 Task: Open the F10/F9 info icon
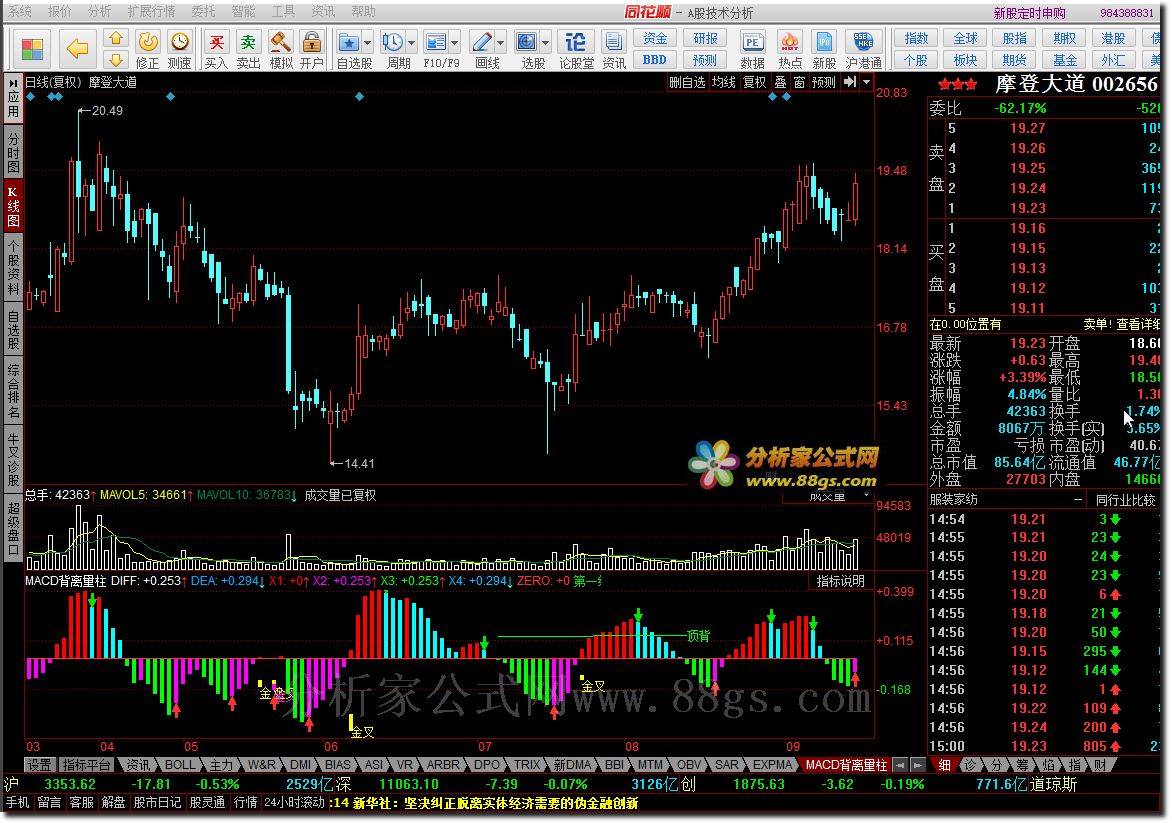point(435,43)
